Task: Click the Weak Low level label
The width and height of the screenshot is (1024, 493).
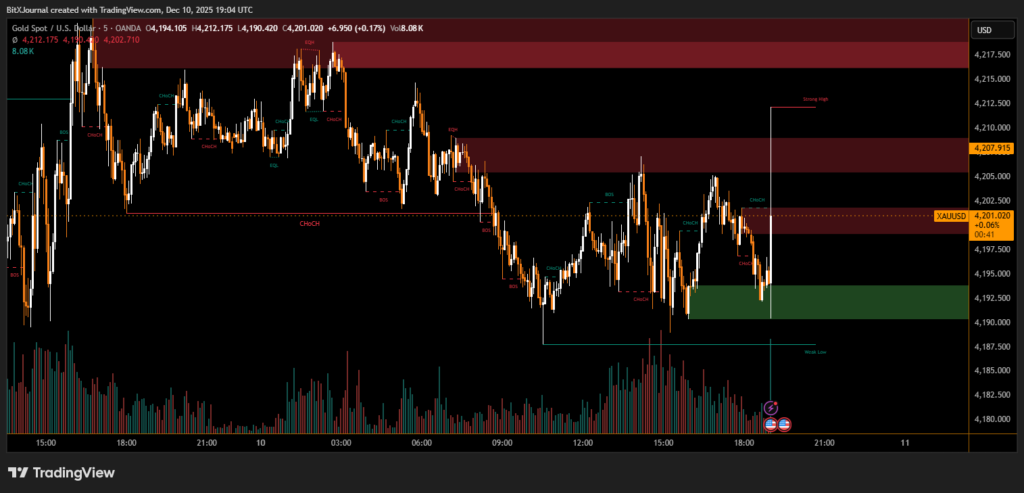Action: coord(816,351)
